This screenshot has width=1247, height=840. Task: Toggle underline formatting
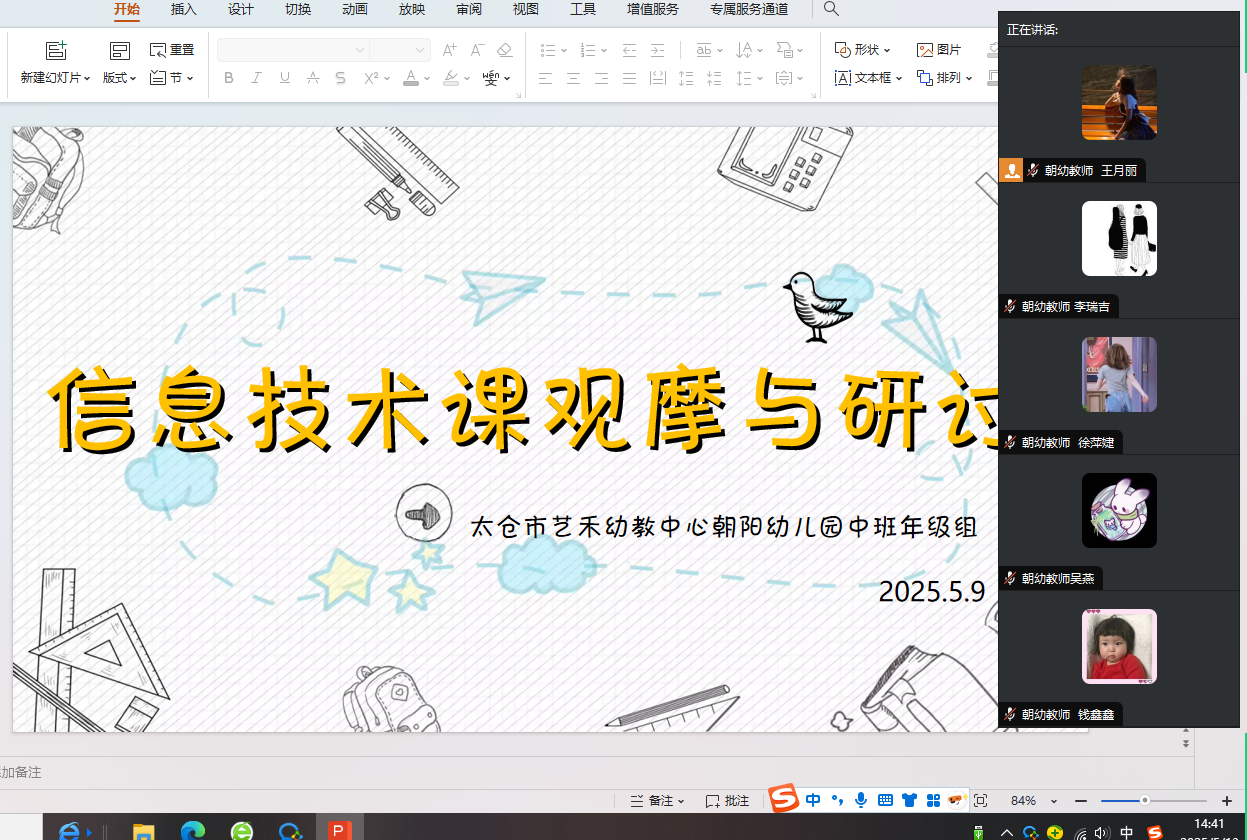(285, 78)
